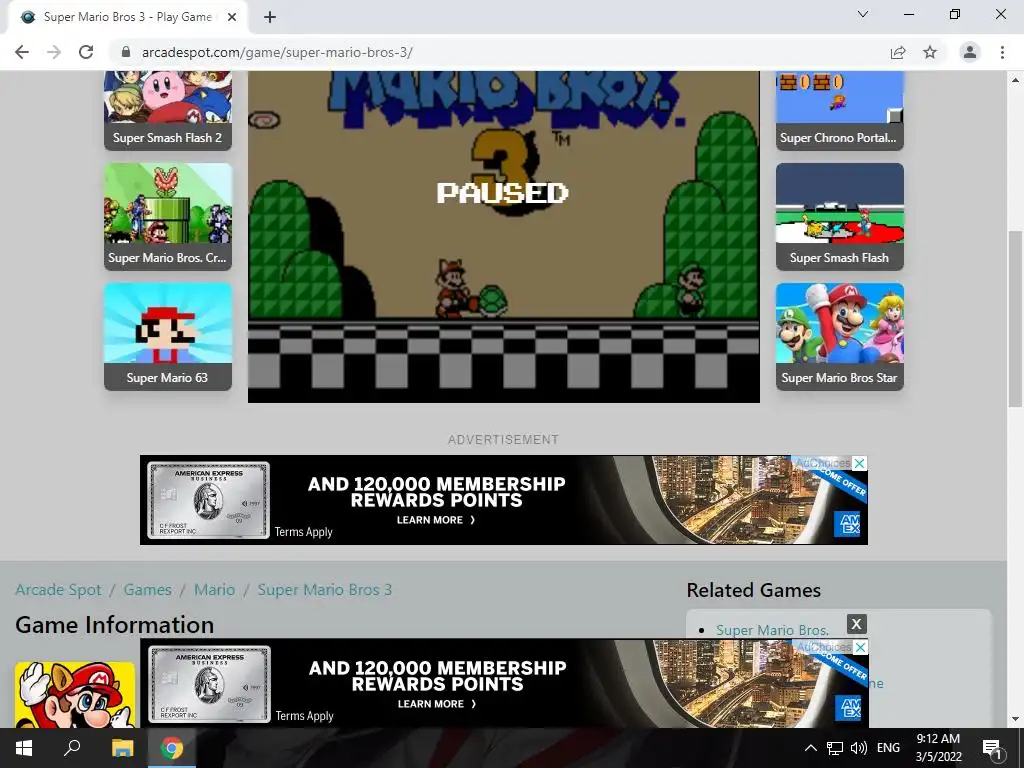This screenshot has width=1024, height=768.
Task: Open network status tray icon
Action: pyautogui.click(x=835, y=748)
